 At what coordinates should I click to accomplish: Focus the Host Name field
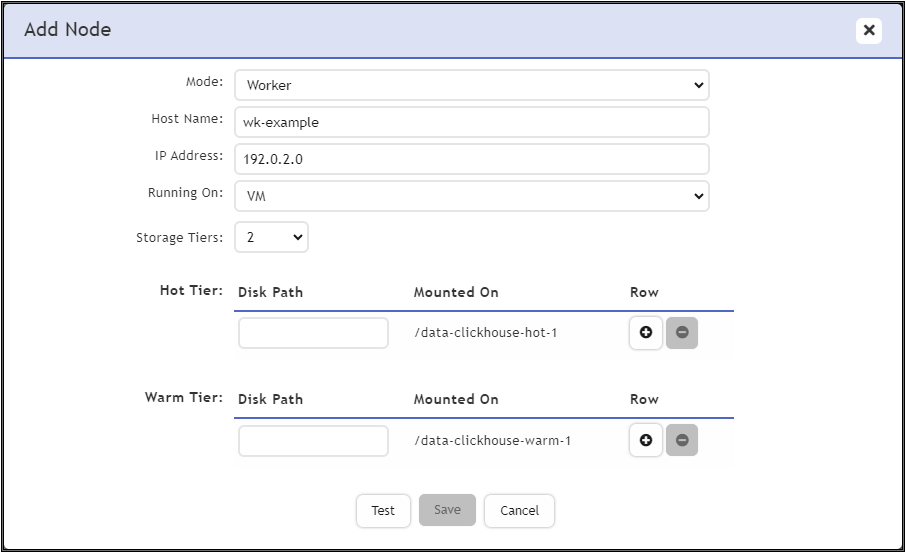471,122
